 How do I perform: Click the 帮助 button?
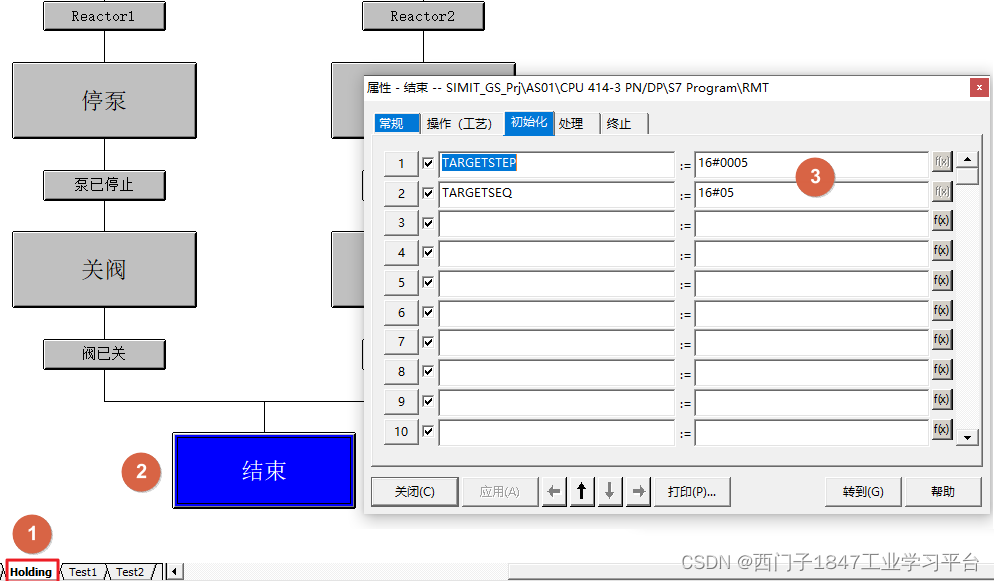(x=942, y=491)
